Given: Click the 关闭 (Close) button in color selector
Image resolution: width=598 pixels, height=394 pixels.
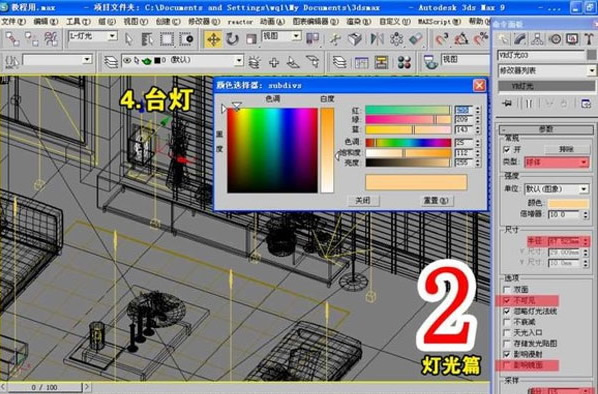Looking at the screenshot, I should click(x=363, y=200).
